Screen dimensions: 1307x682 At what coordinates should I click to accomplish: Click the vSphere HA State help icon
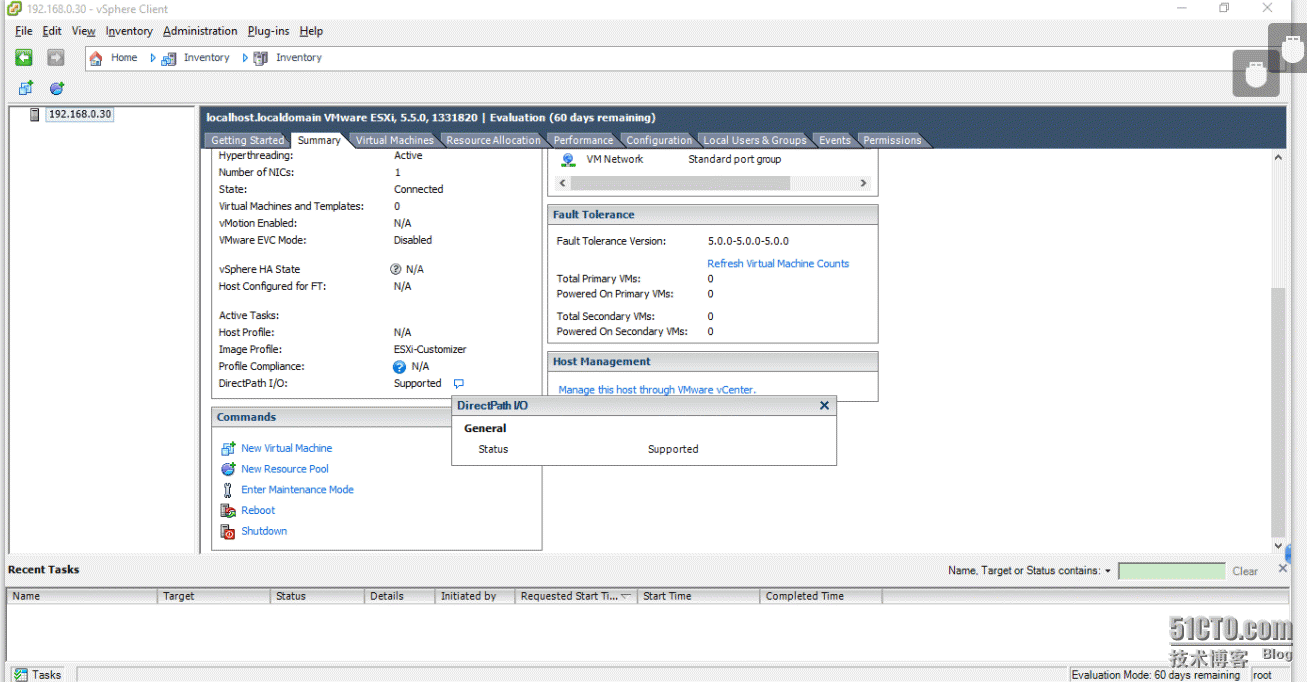[396, 269]
